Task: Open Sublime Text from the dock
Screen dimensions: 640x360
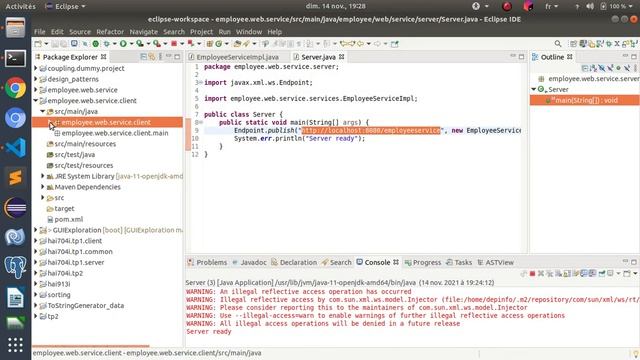Action: pyautogui.click(x=16, y=178)
